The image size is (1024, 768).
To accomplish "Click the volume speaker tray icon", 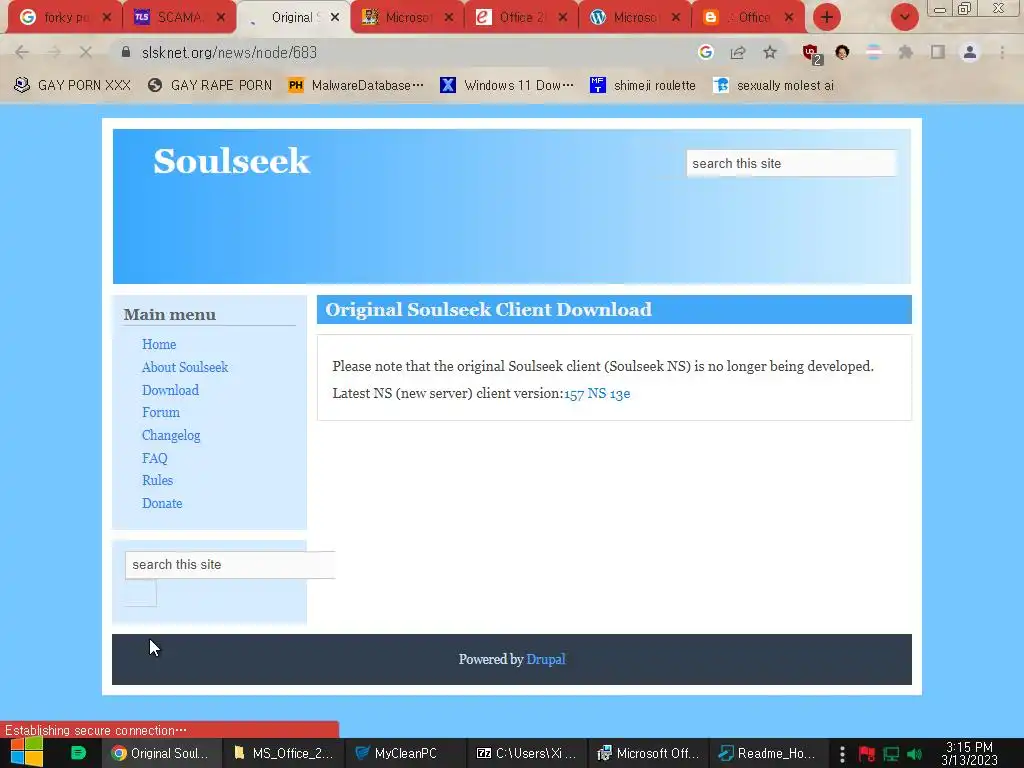I will pyautogui.click(x=914, y=754).
